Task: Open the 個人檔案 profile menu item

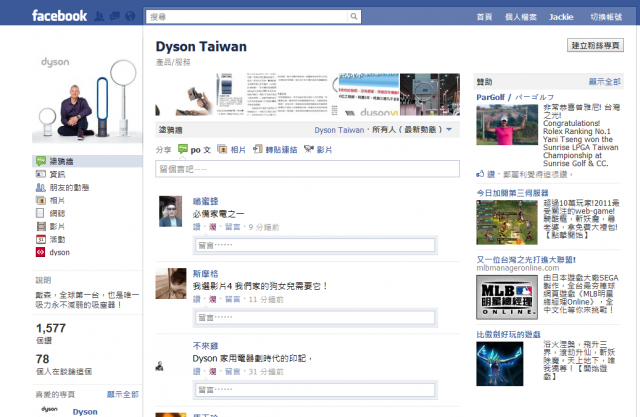Action: click(521, 17)
